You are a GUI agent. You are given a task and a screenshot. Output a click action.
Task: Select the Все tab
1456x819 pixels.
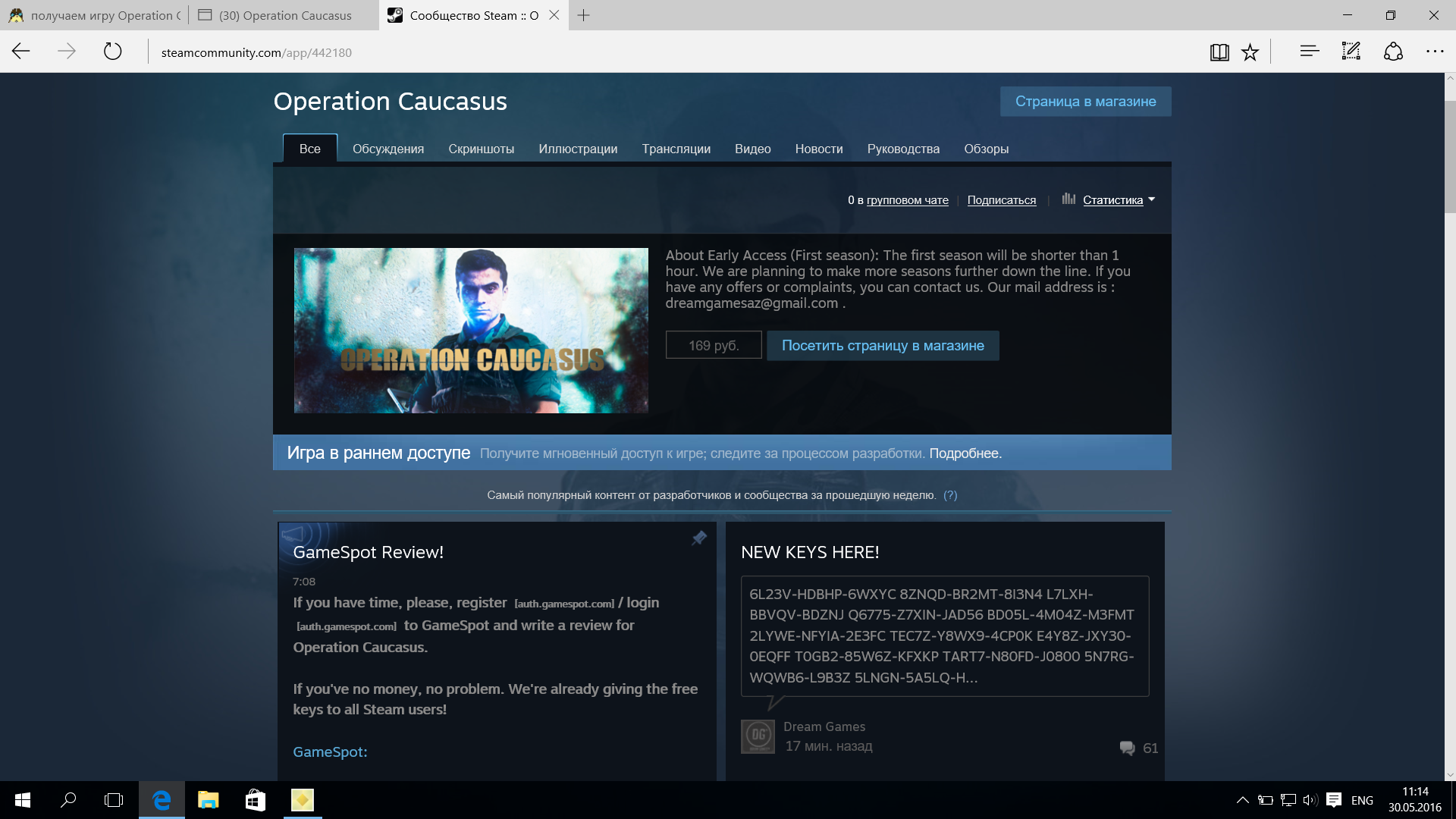coord(309,149)
